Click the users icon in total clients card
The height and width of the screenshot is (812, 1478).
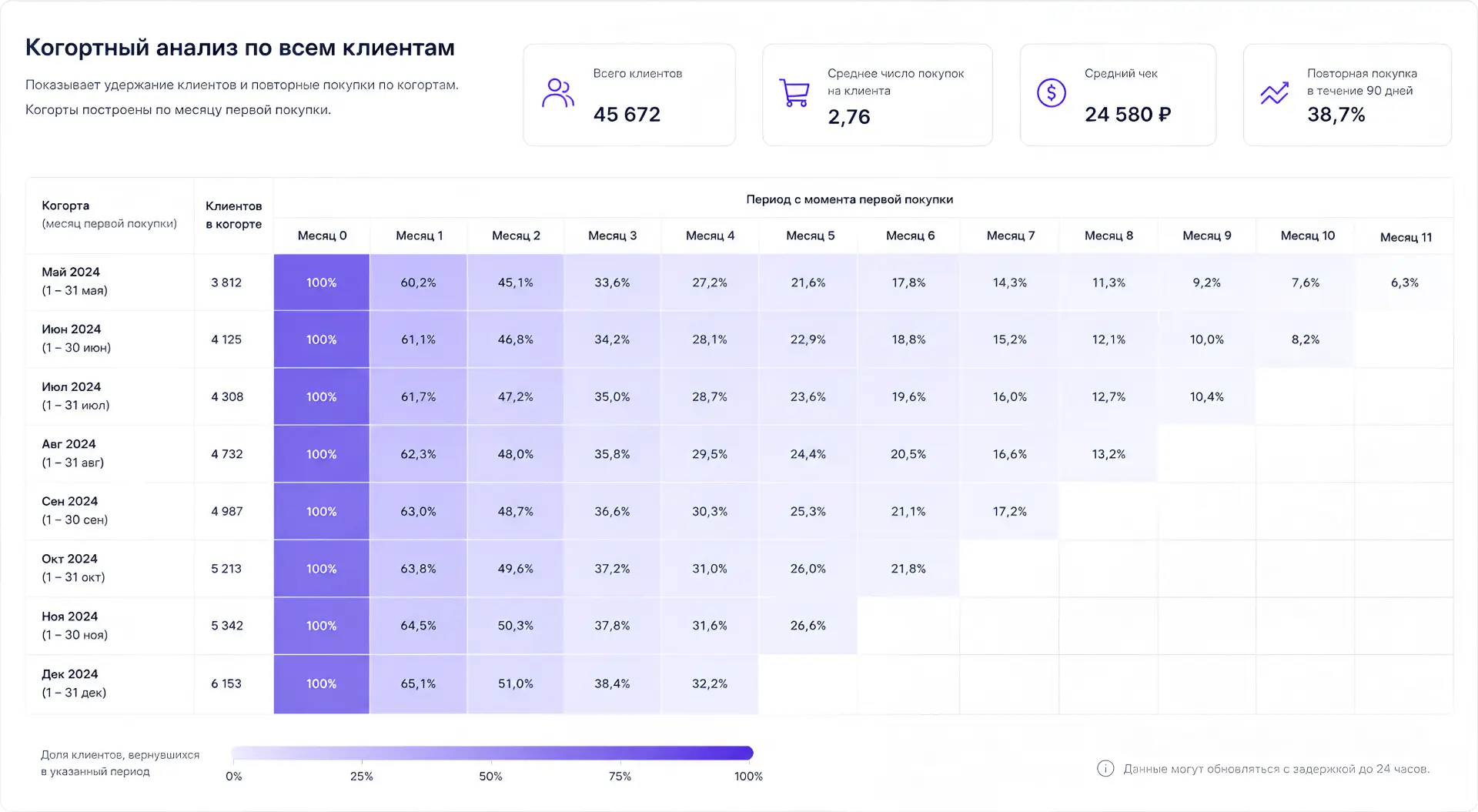557,93
